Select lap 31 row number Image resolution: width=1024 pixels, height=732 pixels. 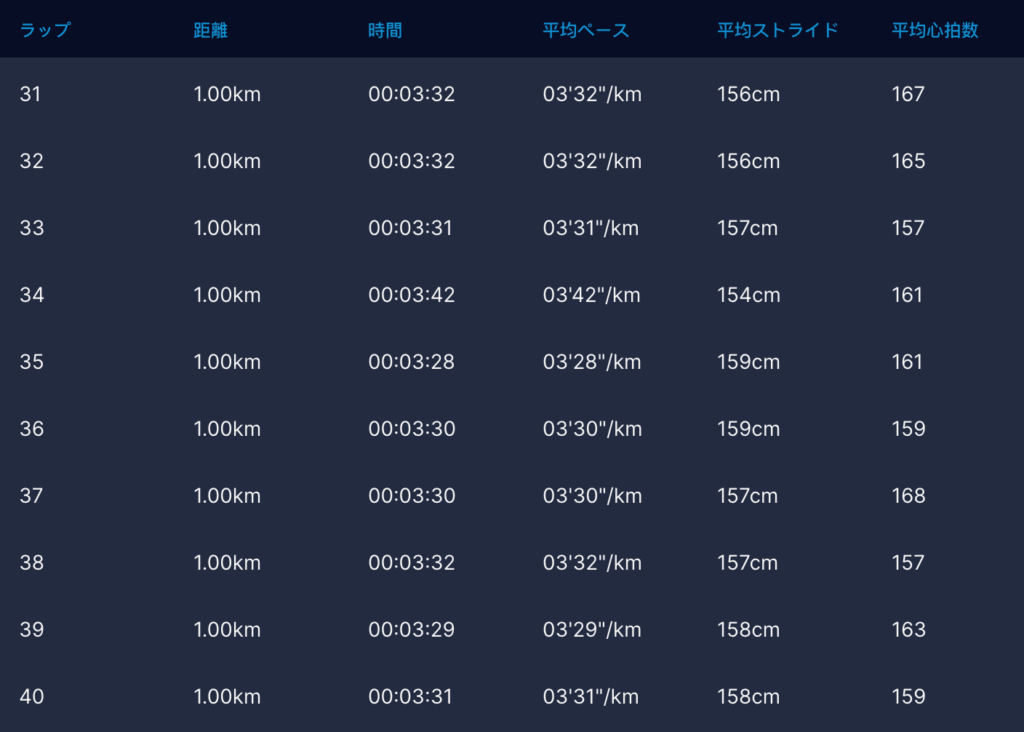(31, 95)
